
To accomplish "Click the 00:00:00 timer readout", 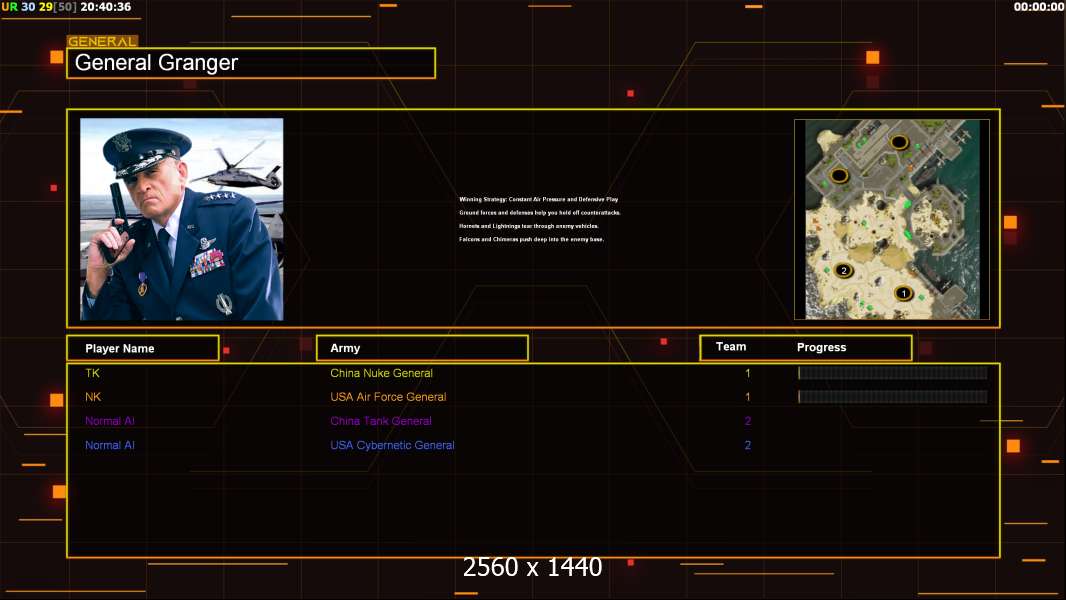I will [1038, 7].
